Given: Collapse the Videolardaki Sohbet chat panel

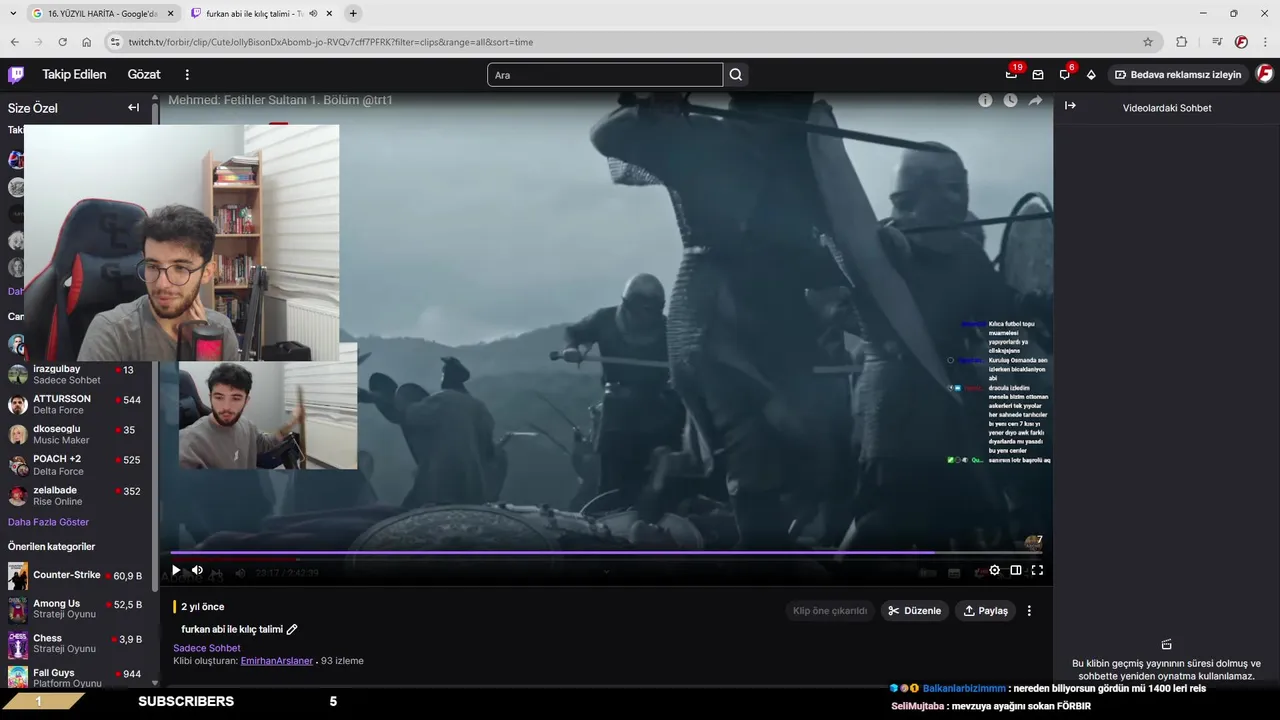Looking at the screenshot, I should click(1070, 105).
